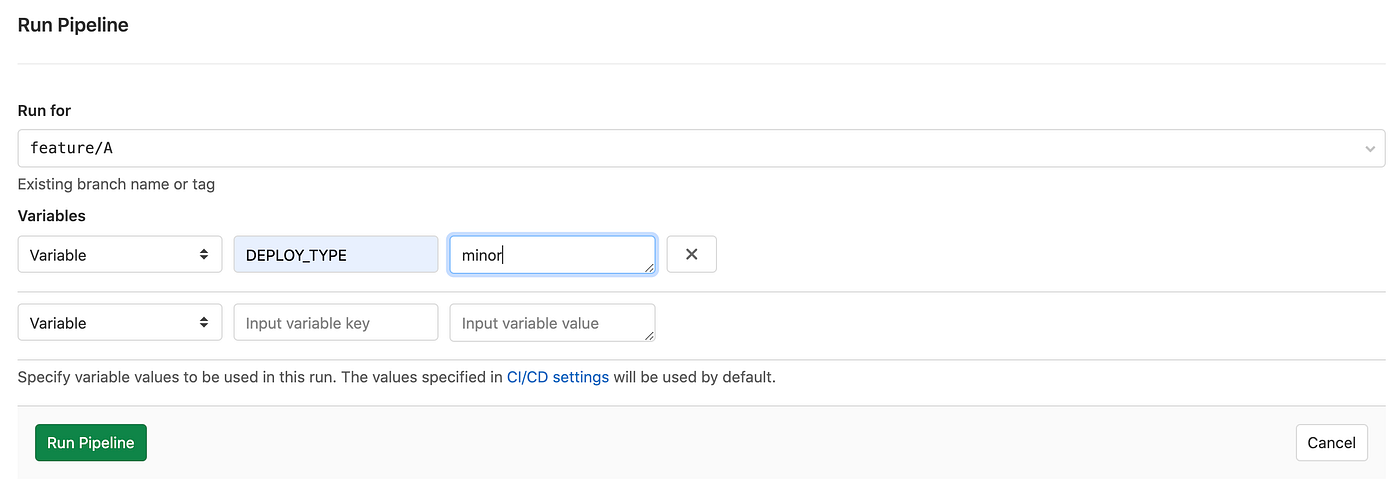Click the Run for label
The image size is (1400, 483).
(44, 110)
